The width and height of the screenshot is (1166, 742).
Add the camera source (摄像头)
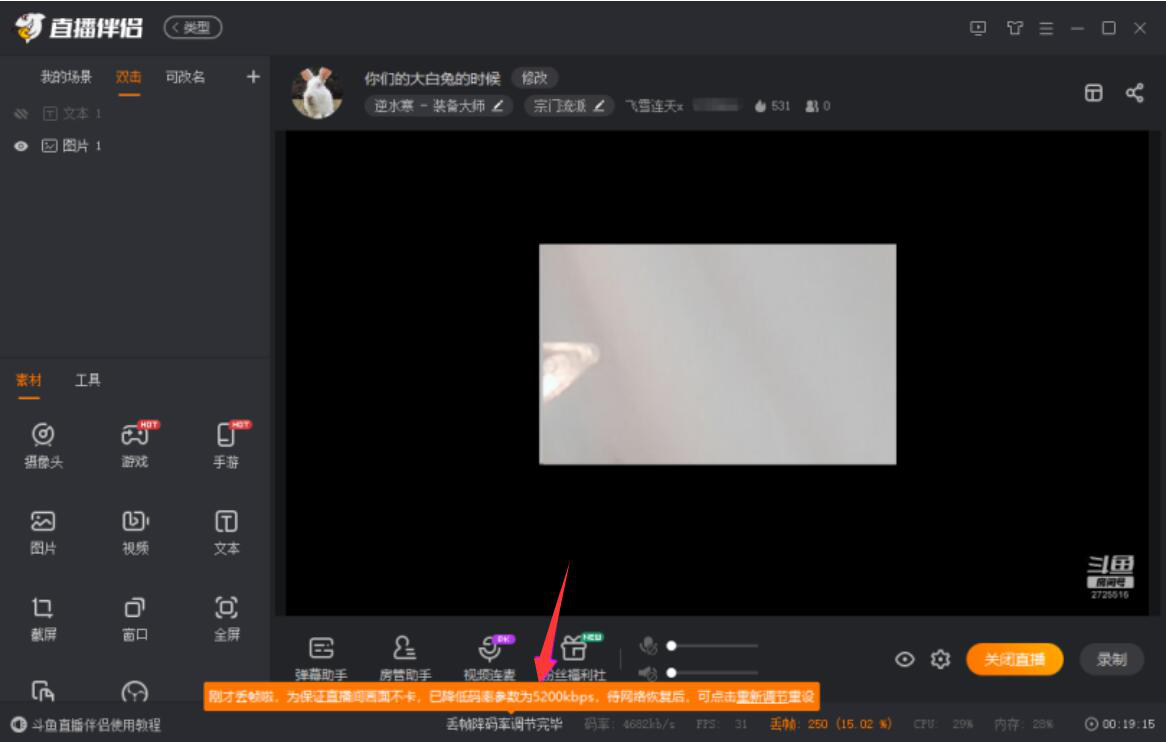43,445
